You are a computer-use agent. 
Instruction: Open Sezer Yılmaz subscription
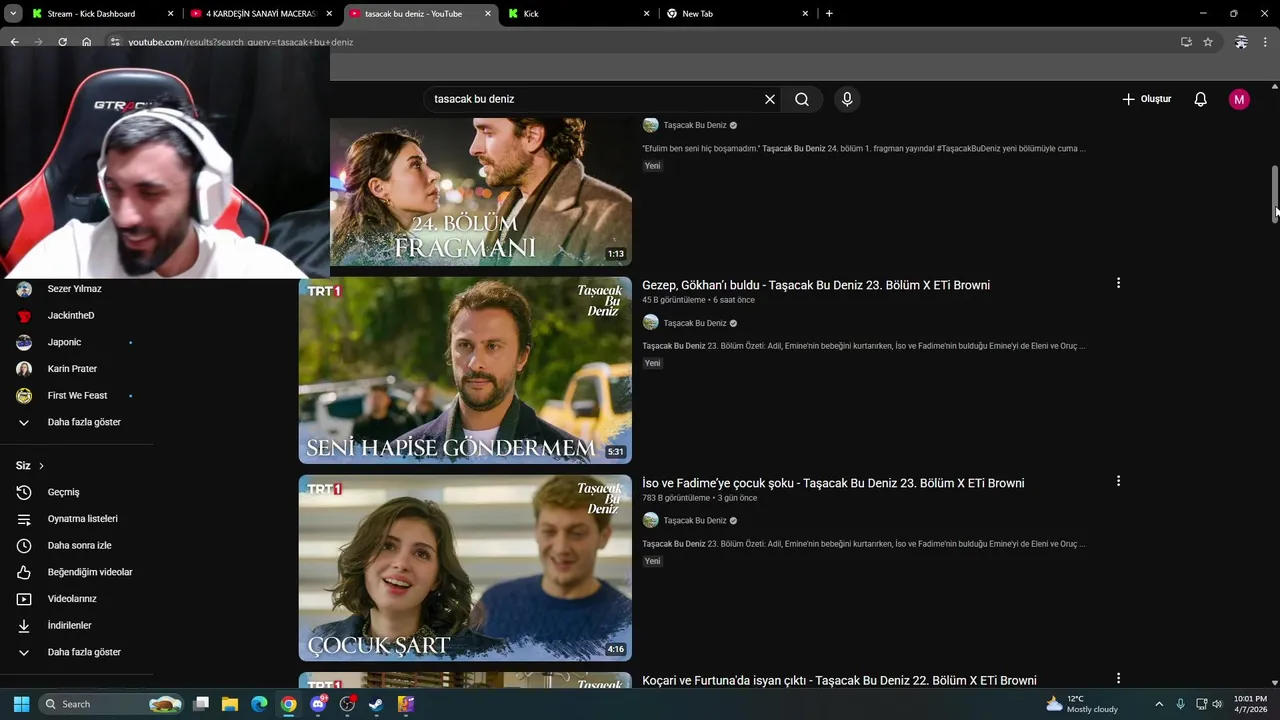click(76, 289)
